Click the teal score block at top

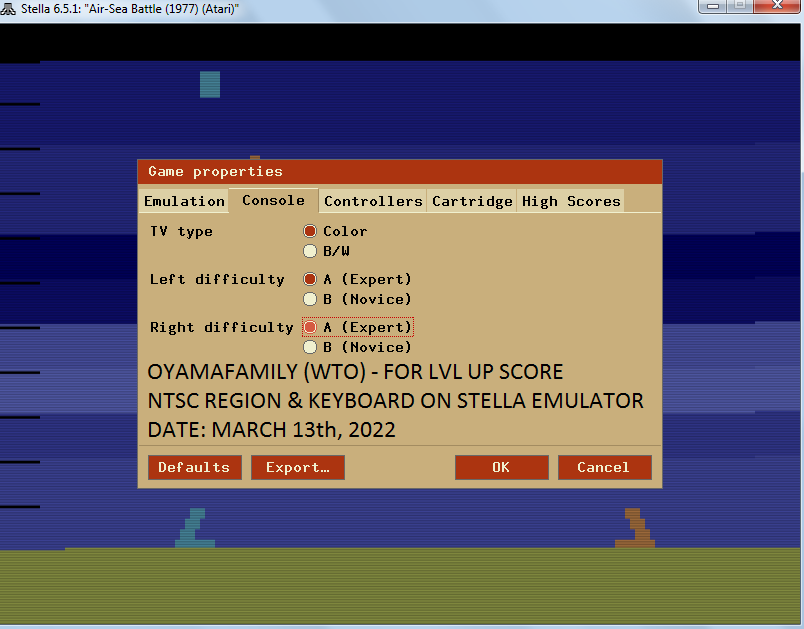point(210,85)
